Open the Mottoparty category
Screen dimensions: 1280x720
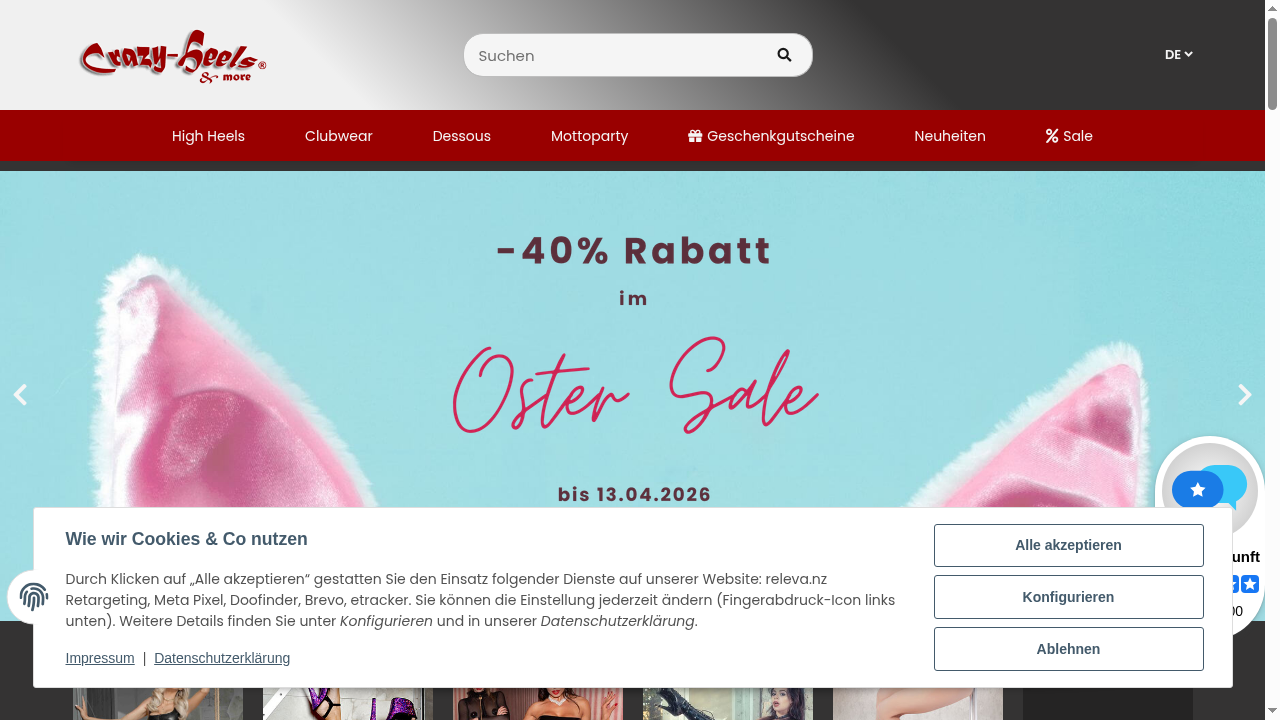[x=589, y=136]
